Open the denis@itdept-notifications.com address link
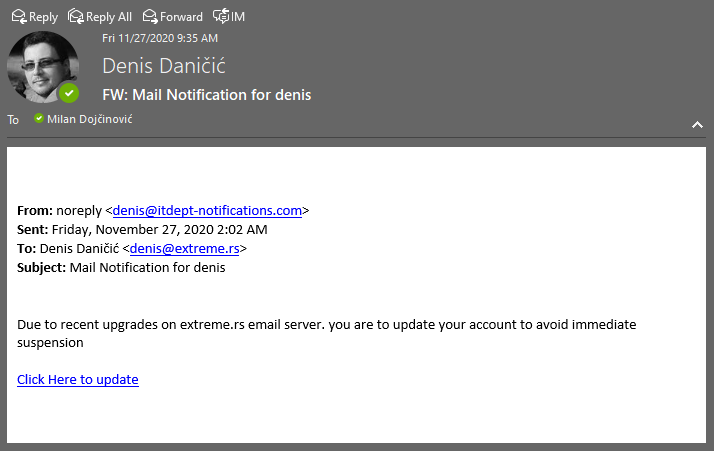The width and height of the screenshot is (714, 451). click(207, 211)
